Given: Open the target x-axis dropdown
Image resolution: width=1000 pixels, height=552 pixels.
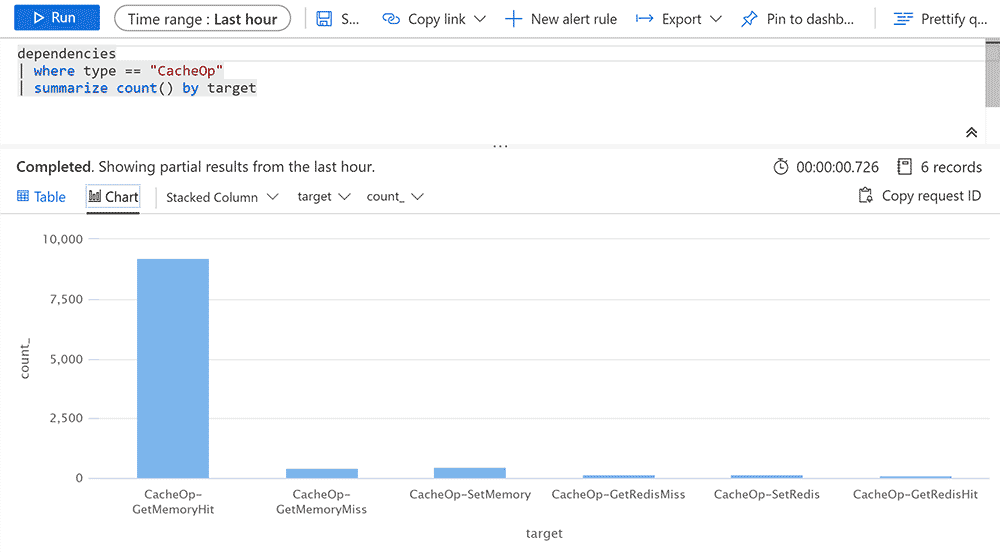Looking at the screenshot, I should pos(324,197).
